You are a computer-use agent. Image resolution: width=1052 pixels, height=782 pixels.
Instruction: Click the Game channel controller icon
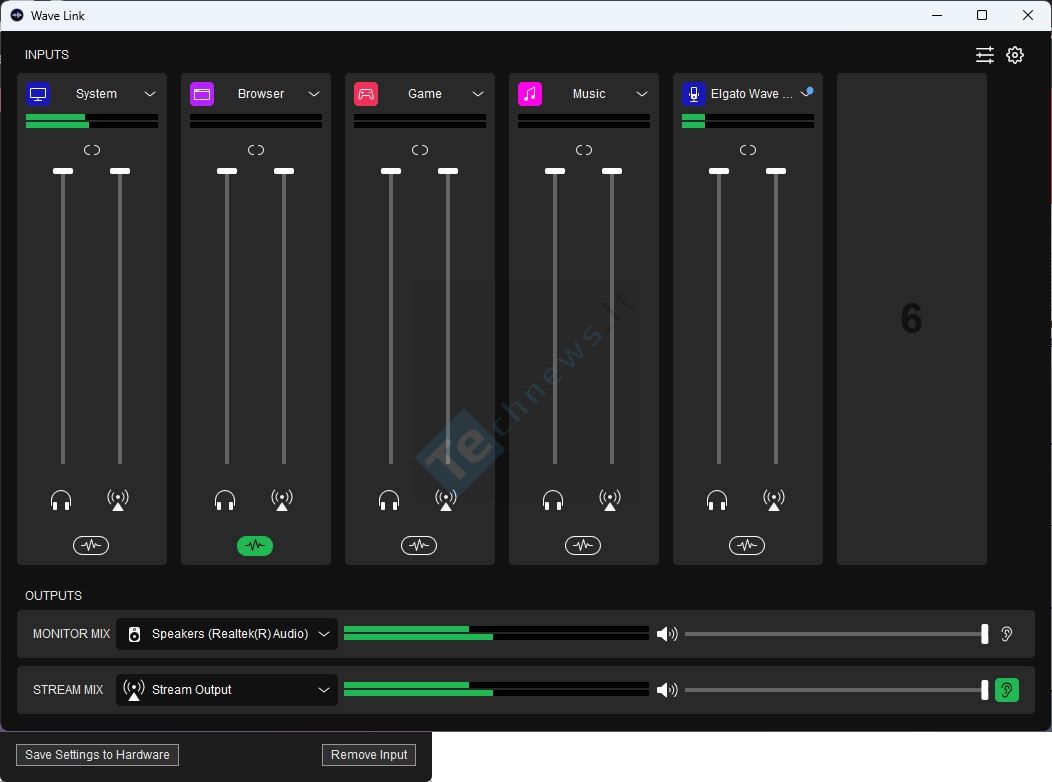tap(366, 94)
